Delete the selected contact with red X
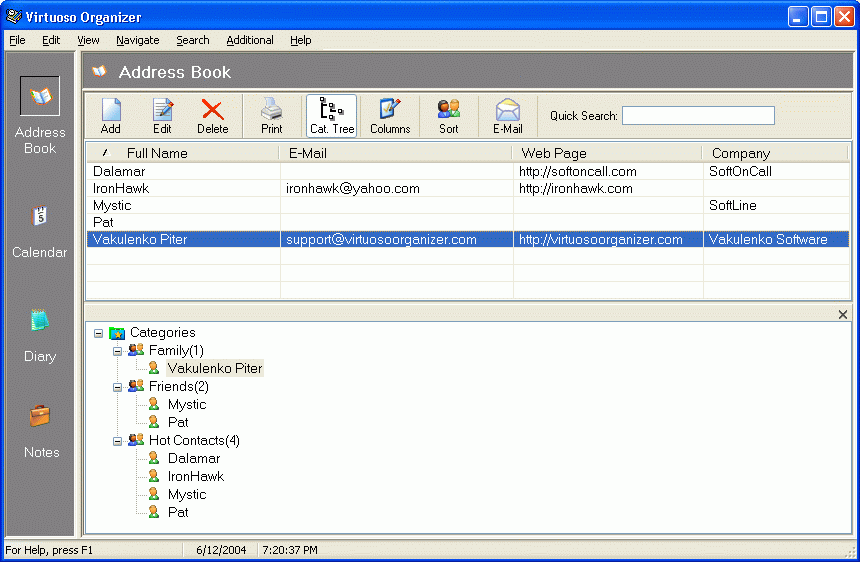The width and height of the screenshot is (860, 562). click(x=213, y=116)
